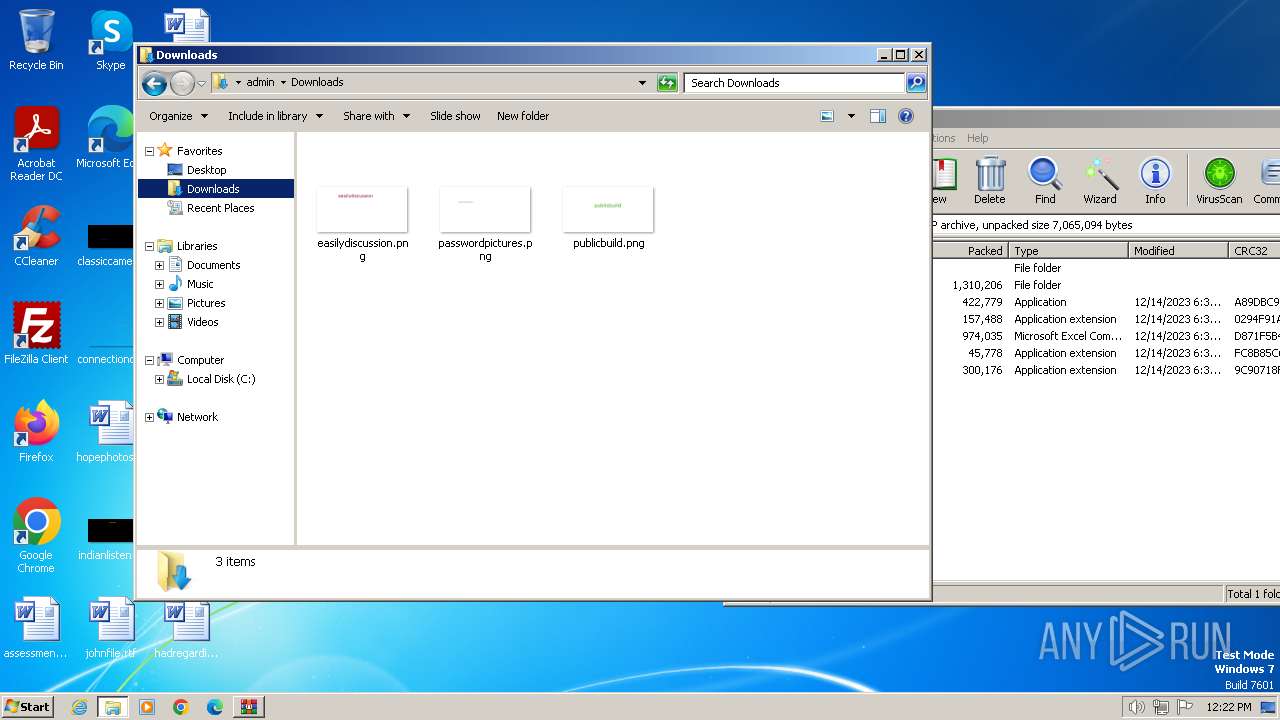Expand the Network tree node
Viewport: 1280px width, 720px height.
point(150,417)
